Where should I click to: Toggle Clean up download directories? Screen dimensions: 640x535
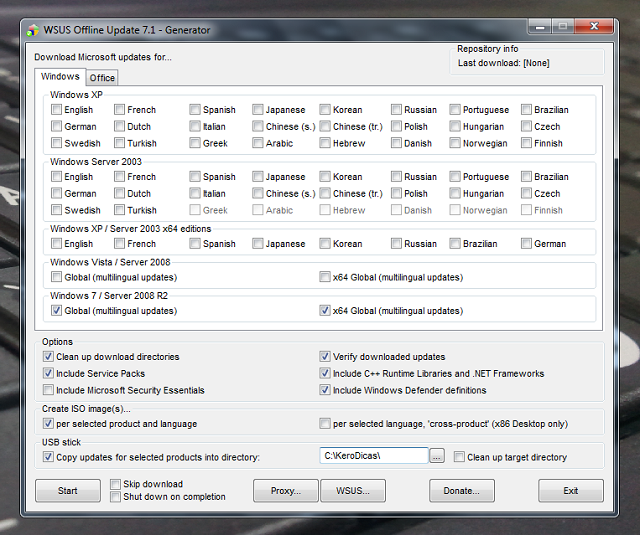click(x=48, y=356)
